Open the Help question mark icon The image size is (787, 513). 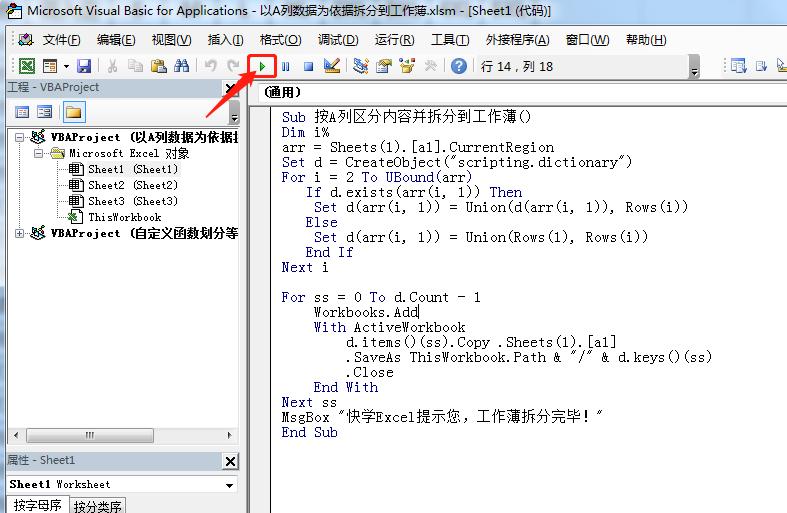click(x=458, y=66)
